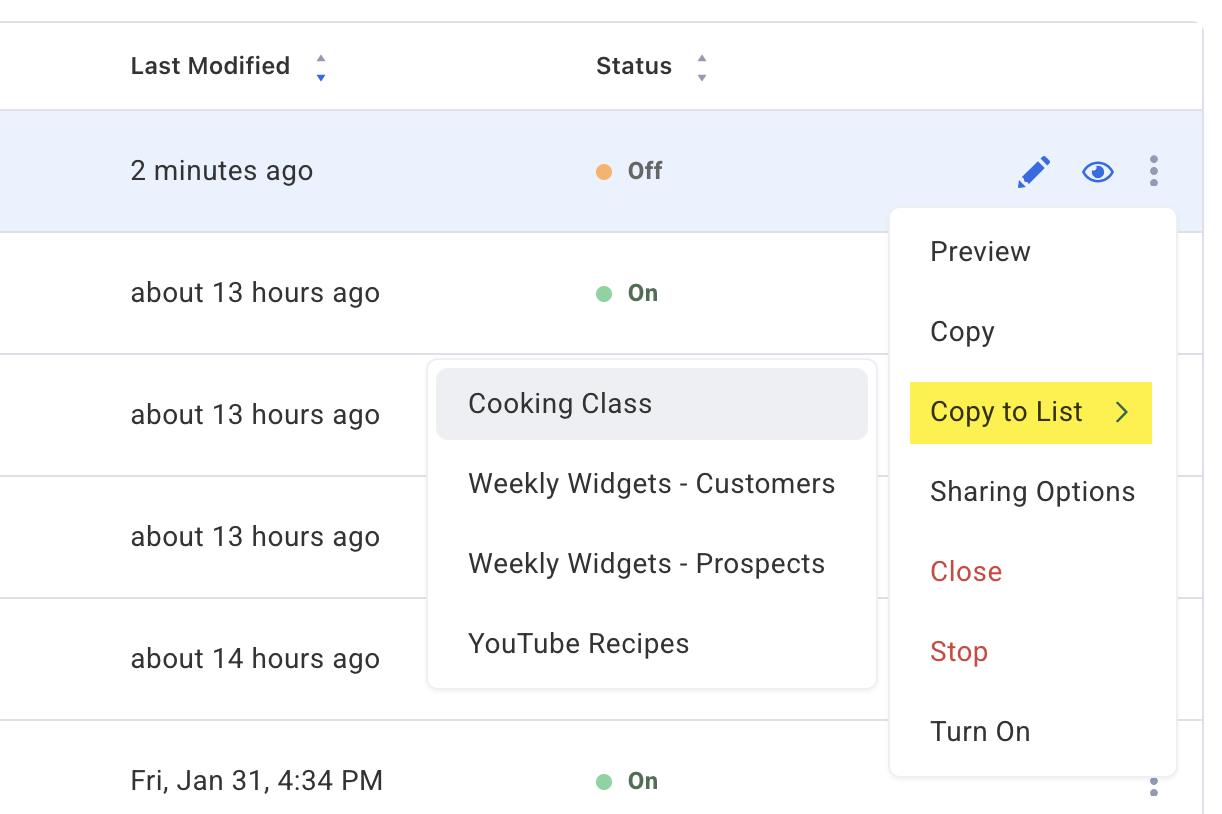Click the Last Modified column header
This screenshot has width=1222, height=814.
coord(210,66)
